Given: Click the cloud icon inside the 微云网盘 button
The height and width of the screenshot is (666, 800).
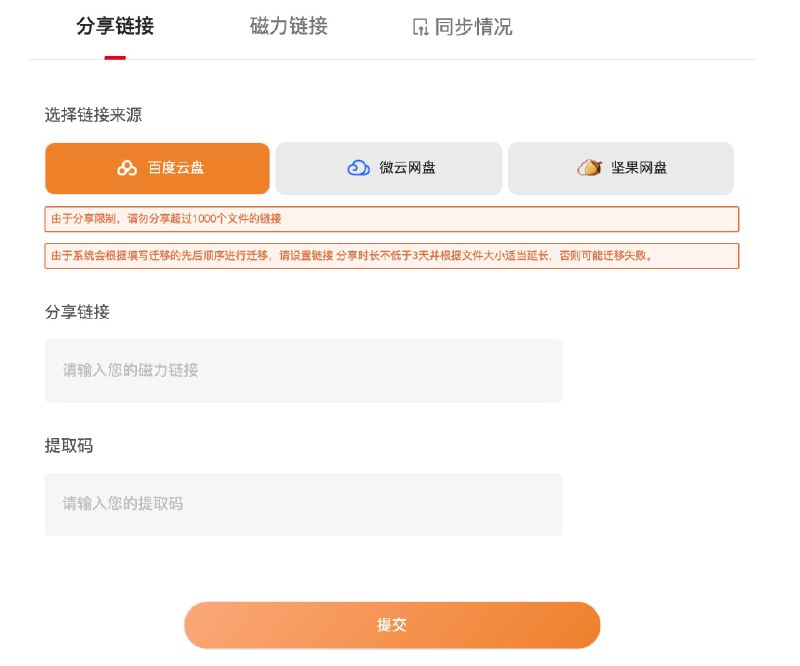Looking at the screenshot, I should tap(357, 168).
